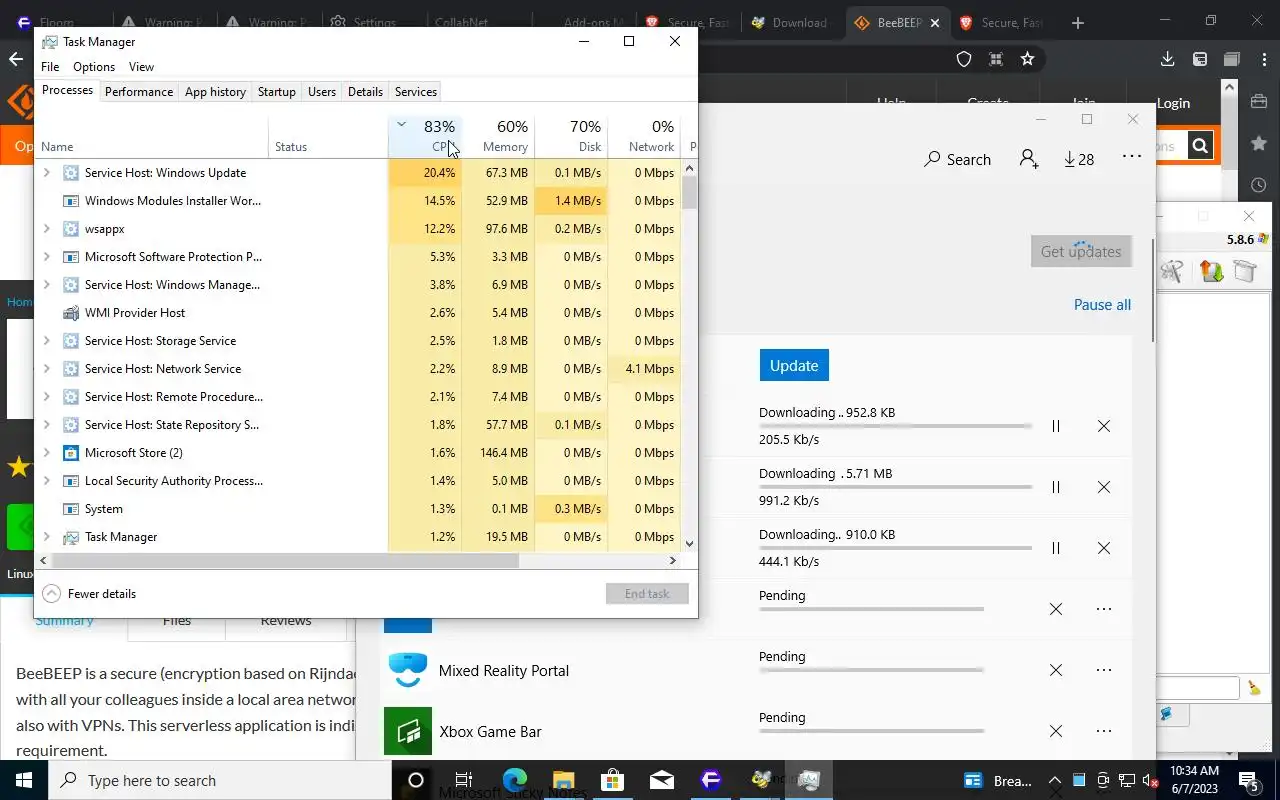Collapse view with Fewer details
This screenshot has width=1280, height=800.
pyautogui.click(x=89, y=594)
